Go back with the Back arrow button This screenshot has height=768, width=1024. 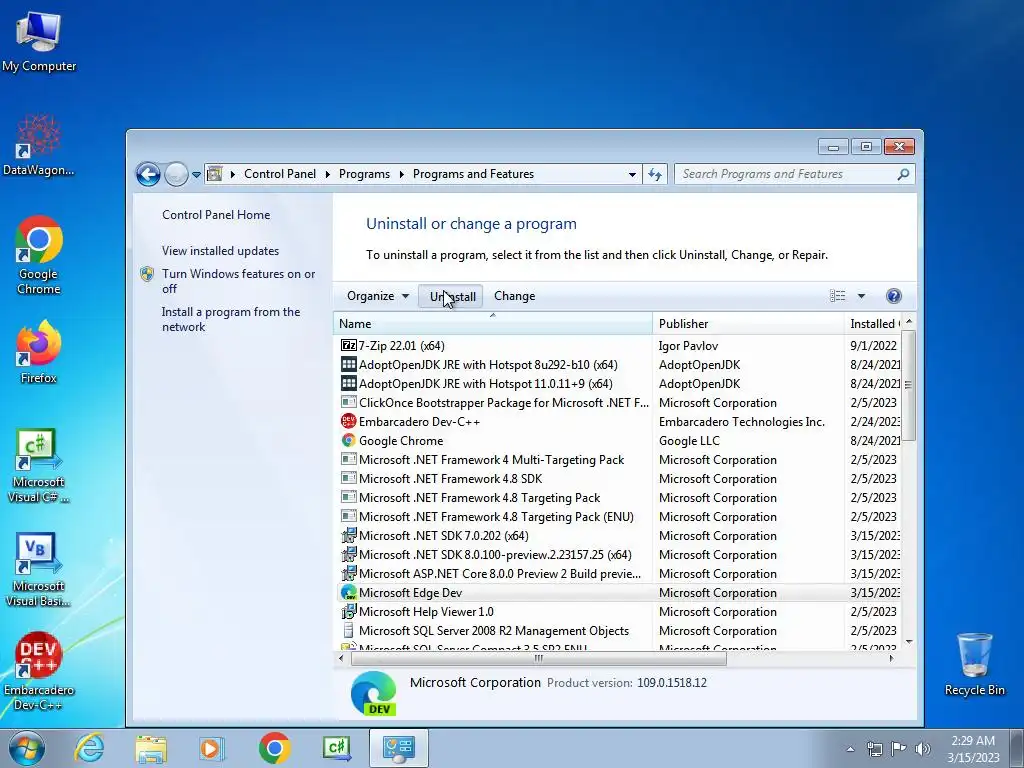pyautogui.click(x=148, y=174)
